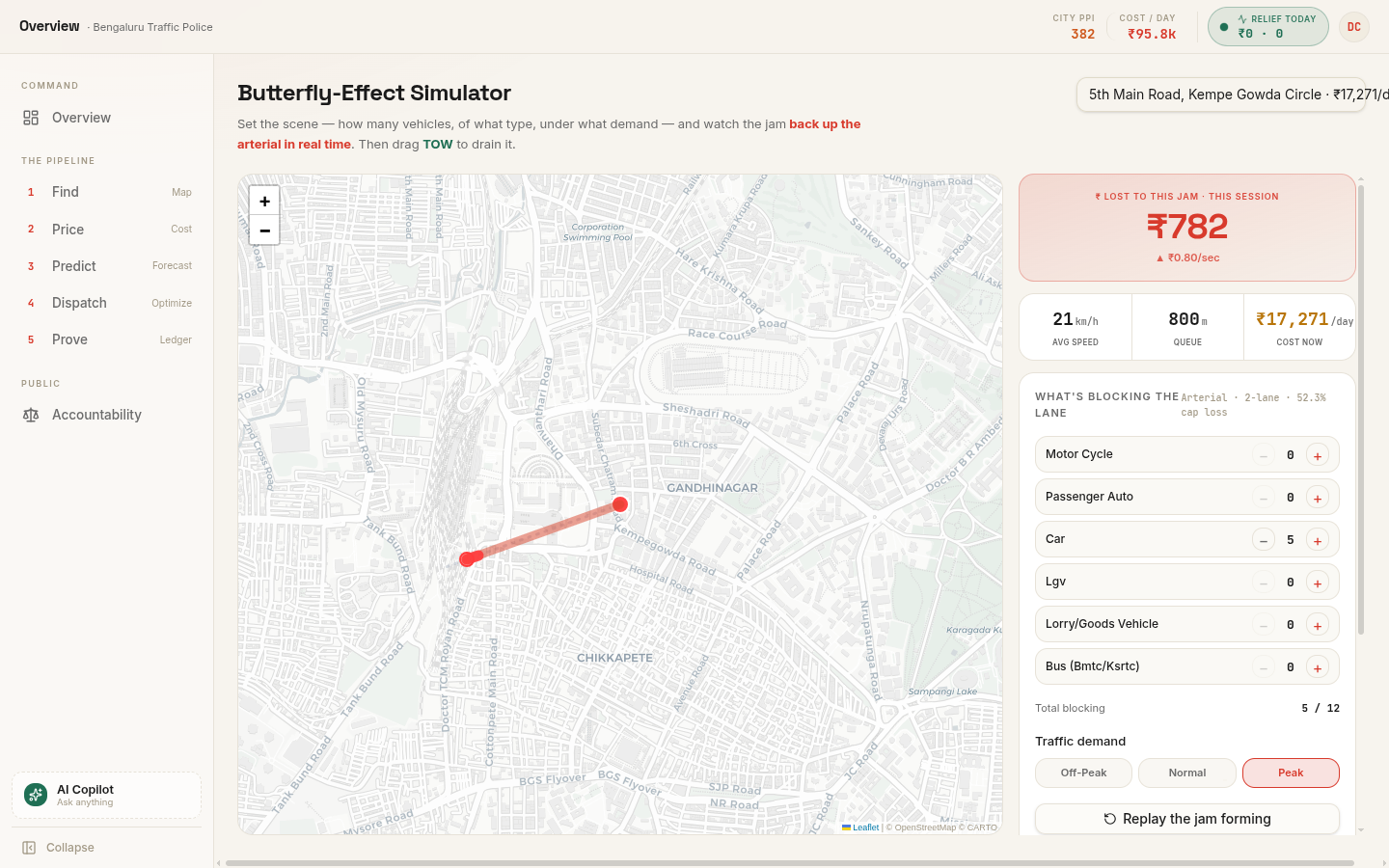Open the Overview dashboard icon in sidebar
Viewport: 1389px width, 868px height.
click(x=31, y=118)
